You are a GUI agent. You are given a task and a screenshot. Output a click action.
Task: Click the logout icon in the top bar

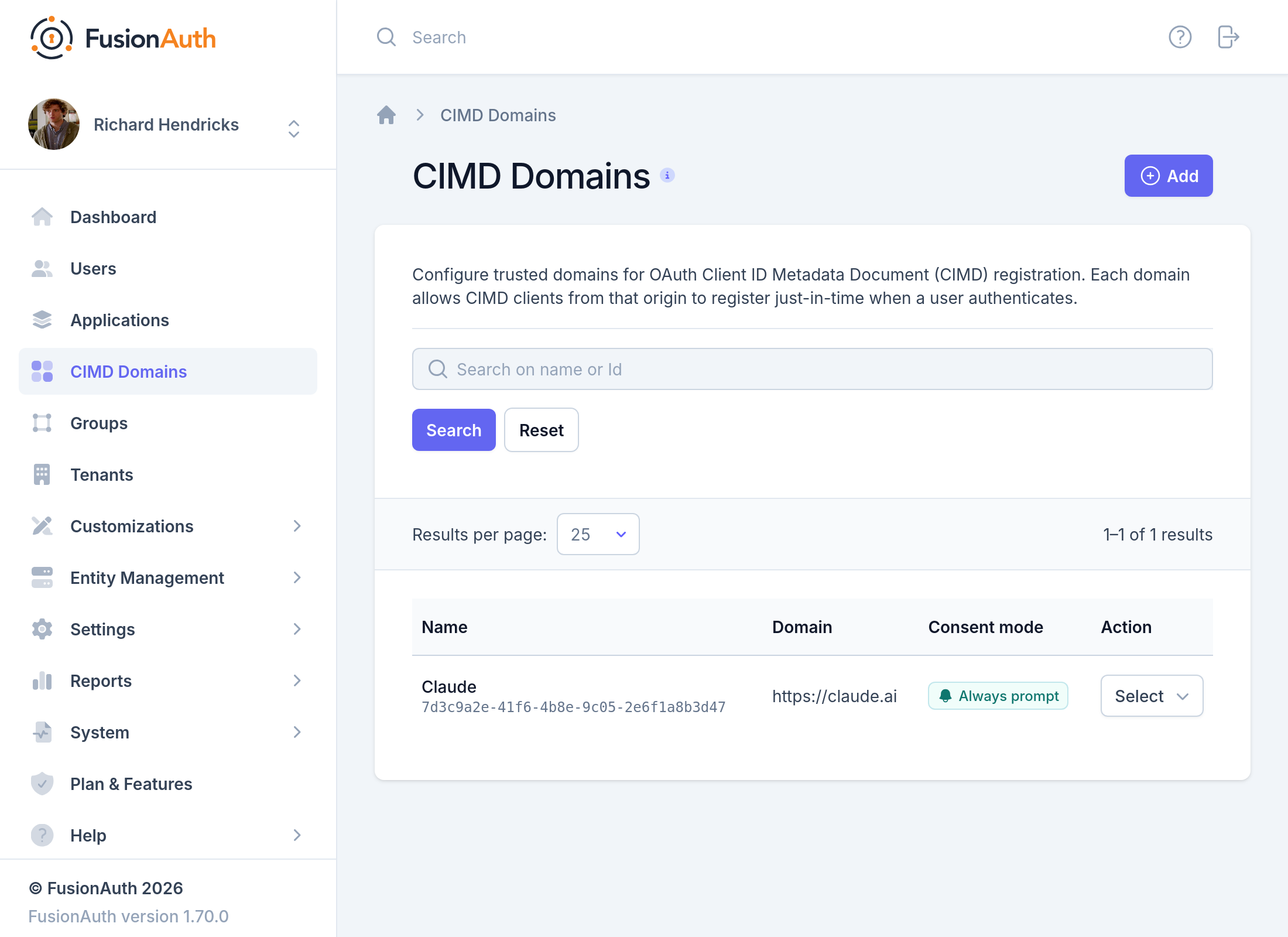[x=1228, y=37]
